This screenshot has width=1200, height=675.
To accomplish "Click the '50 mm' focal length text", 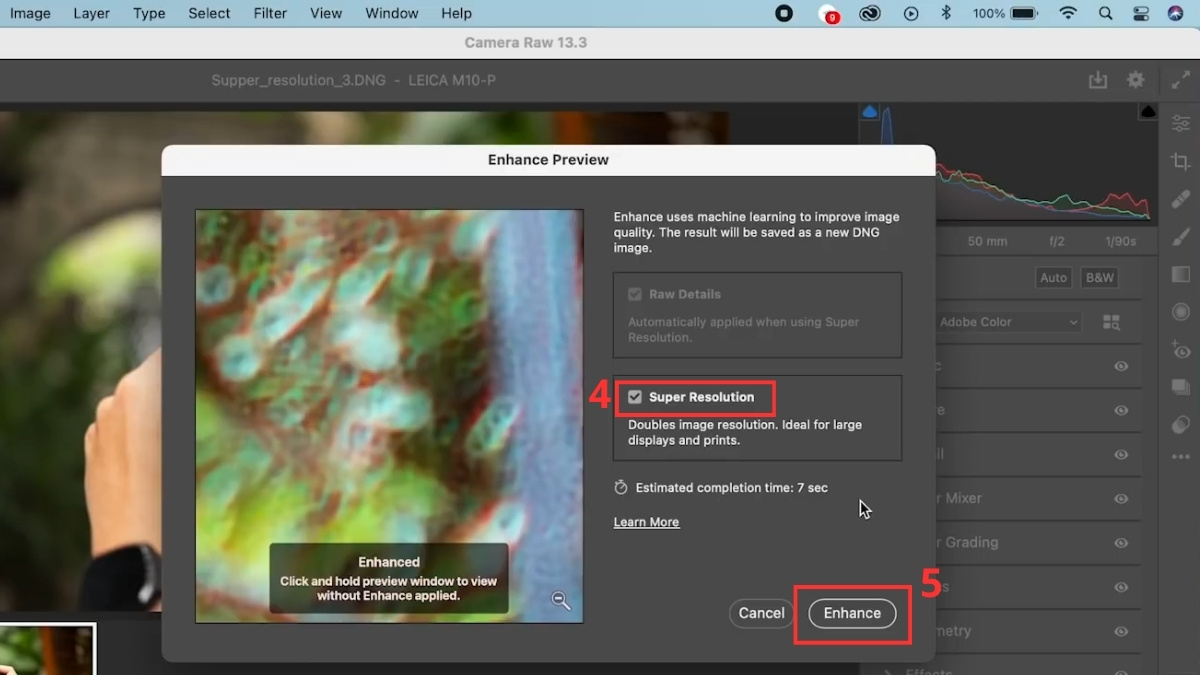I will [x=987, y=242].
